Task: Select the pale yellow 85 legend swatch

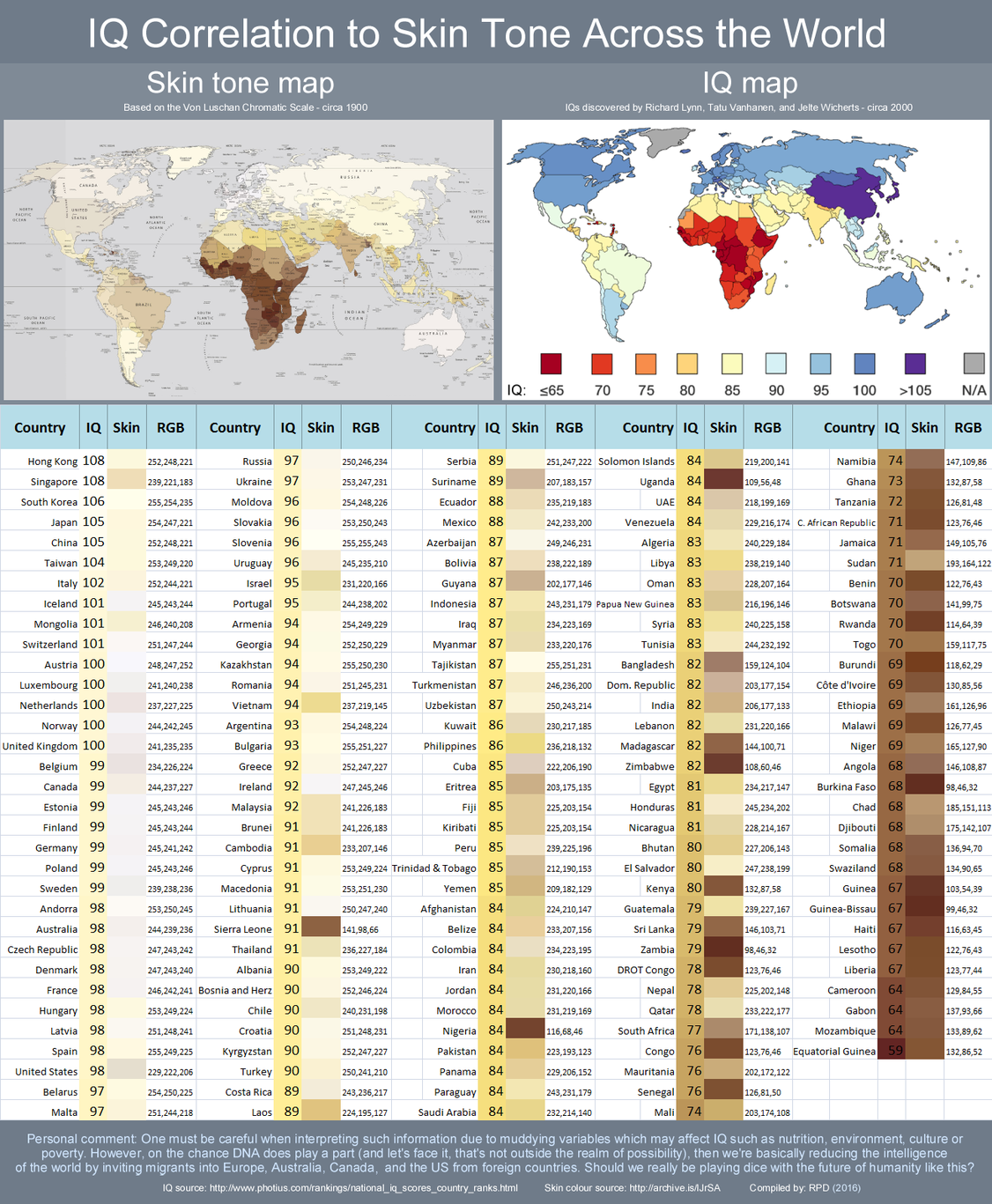Action: [732, 364]
